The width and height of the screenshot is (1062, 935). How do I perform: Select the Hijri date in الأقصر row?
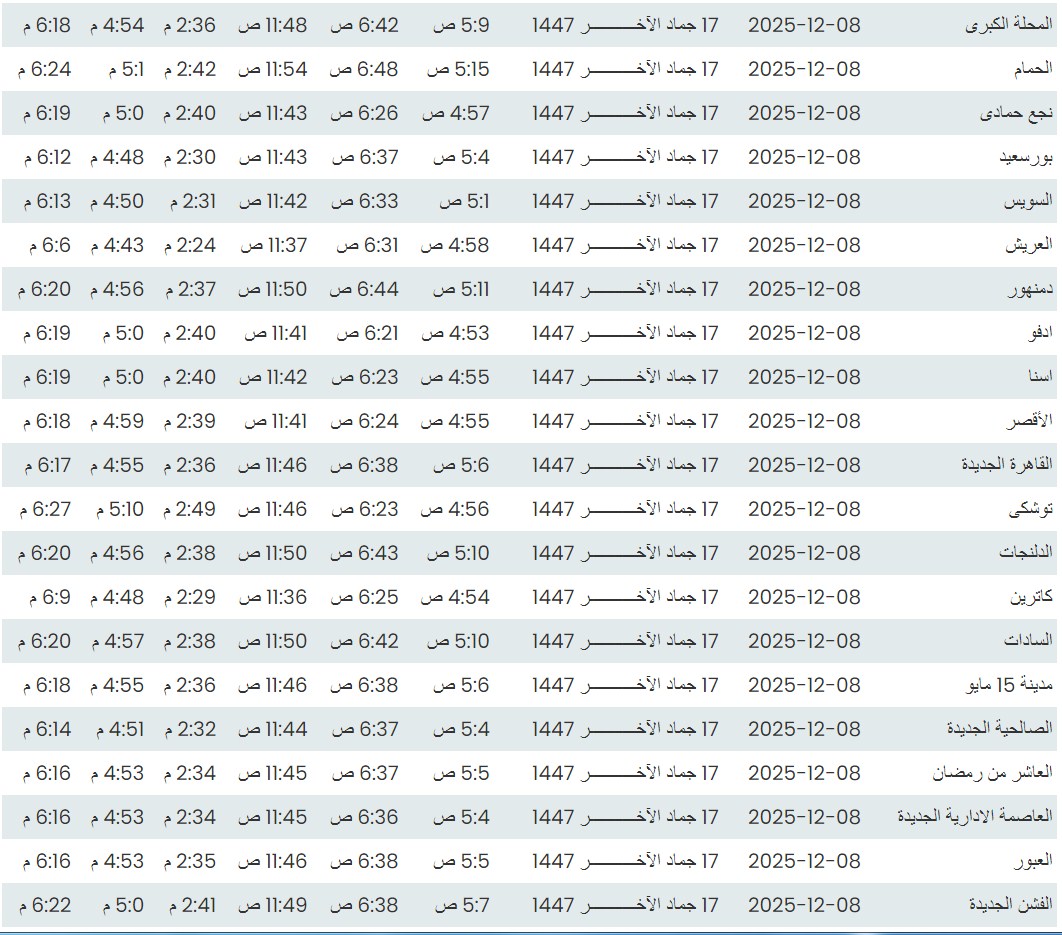click(624, 421)
